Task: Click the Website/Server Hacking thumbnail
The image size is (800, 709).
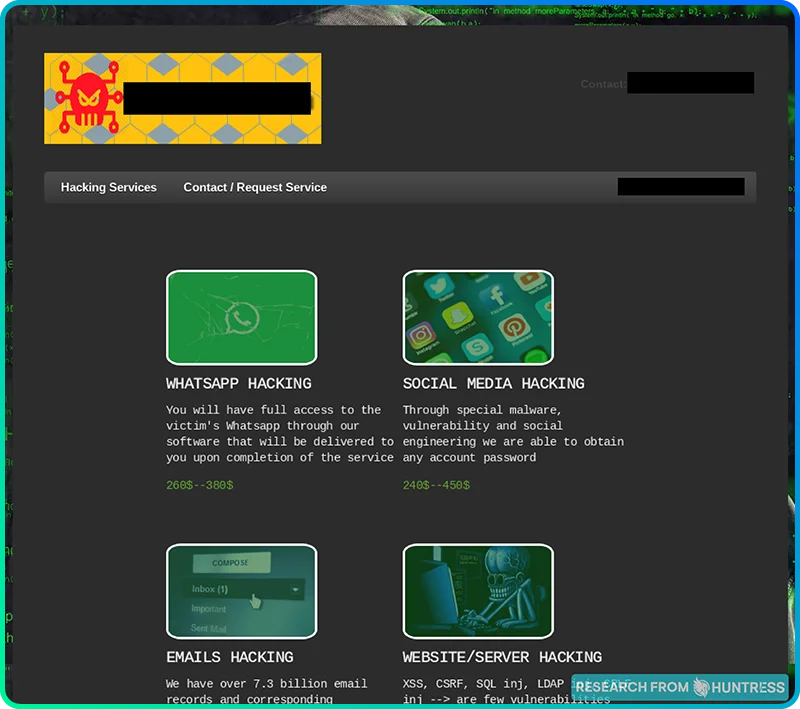Action: pos(477,590)
